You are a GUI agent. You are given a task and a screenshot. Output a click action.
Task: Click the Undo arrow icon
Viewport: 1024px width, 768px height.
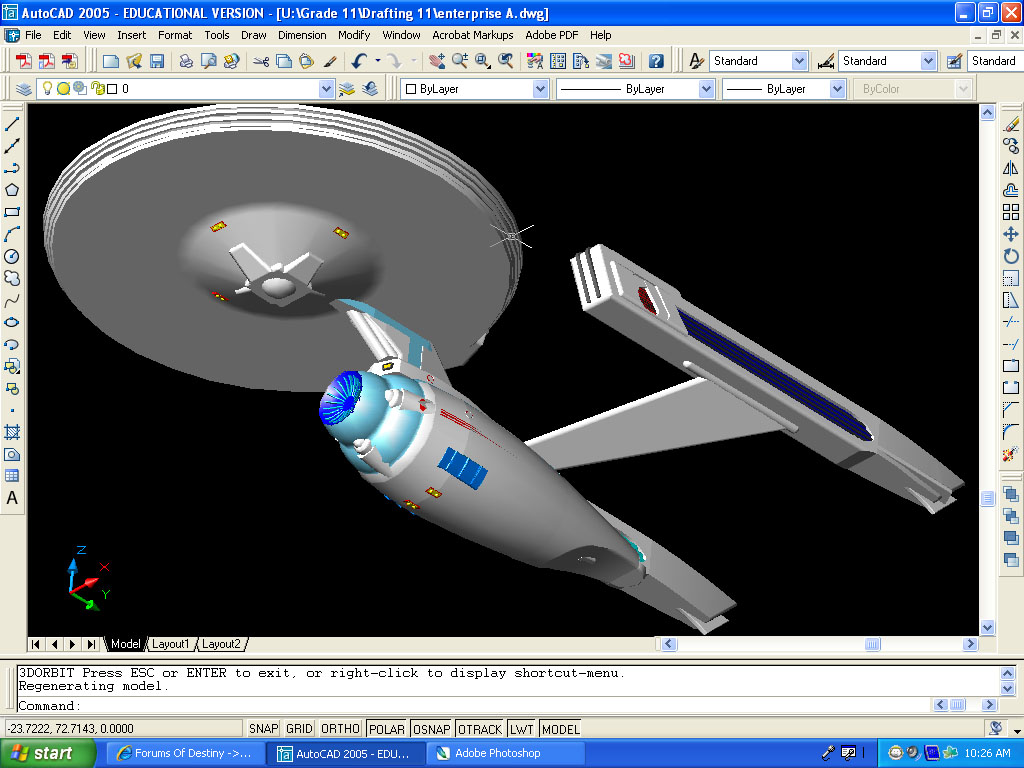359,61
